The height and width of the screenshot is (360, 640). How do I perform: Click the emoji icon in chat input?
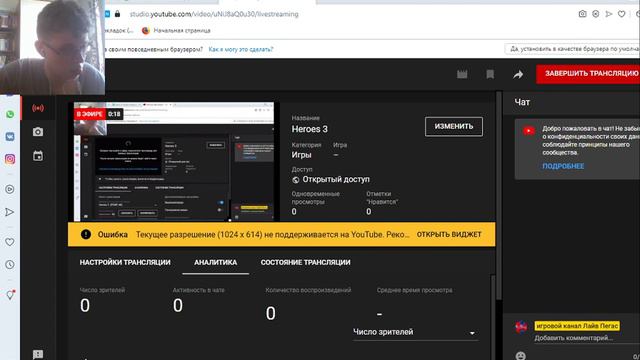tap(520, 356)
